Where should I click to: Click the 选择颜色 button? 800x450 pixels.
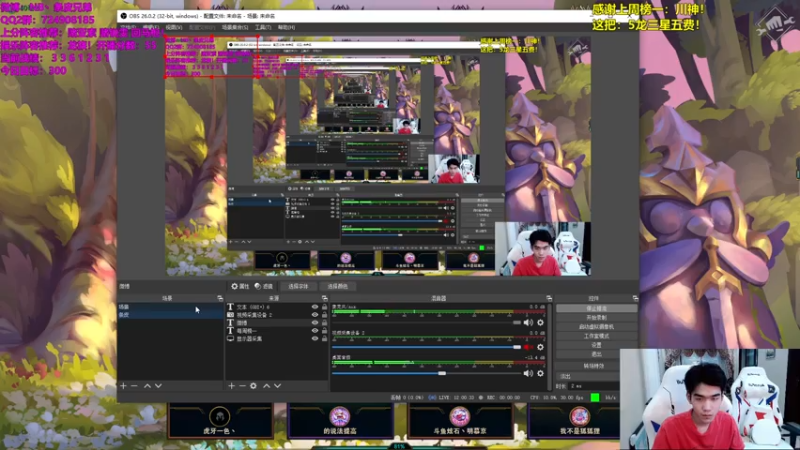pos(337,286)
